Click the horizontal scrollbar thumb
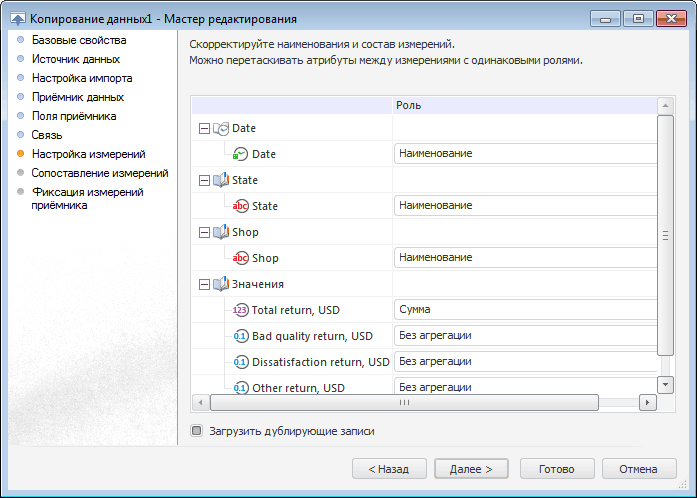The width and height of the screenshot is (697, 498). 404,402
